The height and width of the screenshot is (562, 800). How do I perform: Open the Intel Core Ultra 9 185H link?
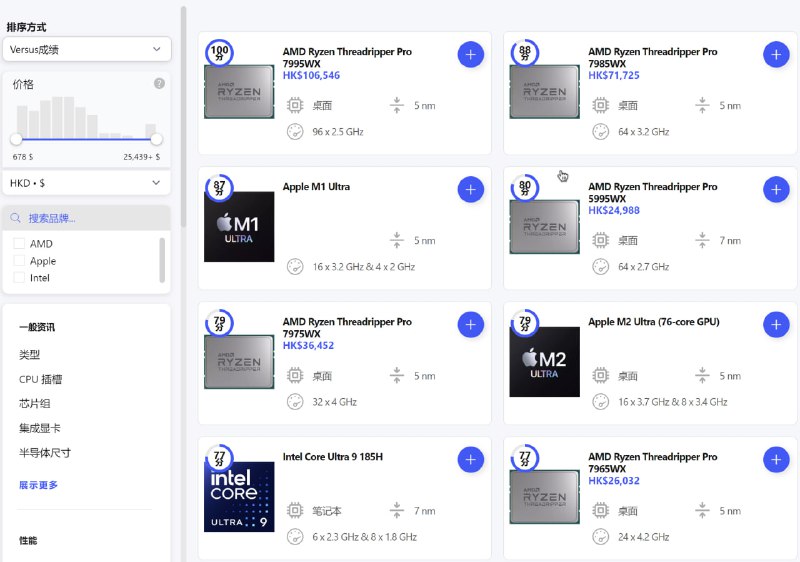pyautogui.click(x=333, y=457)
